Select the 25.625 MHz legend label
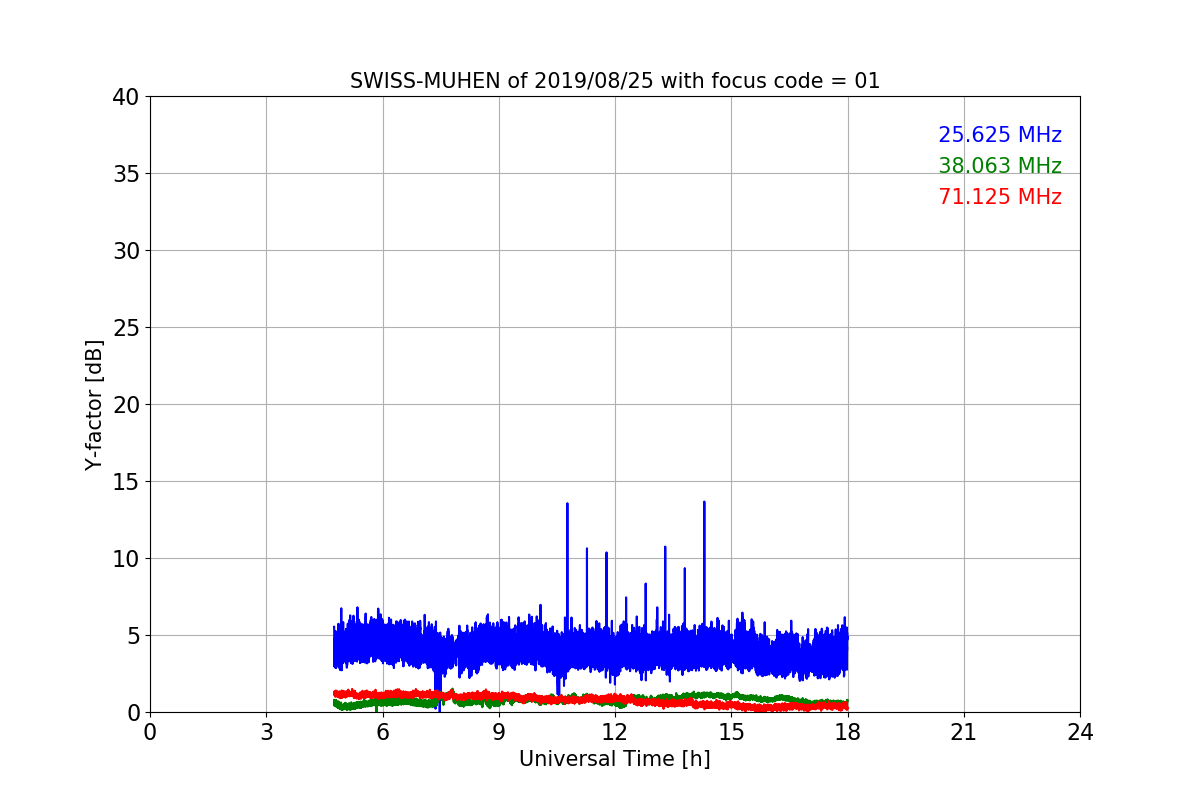The image size is (1200, 800). 999,135
